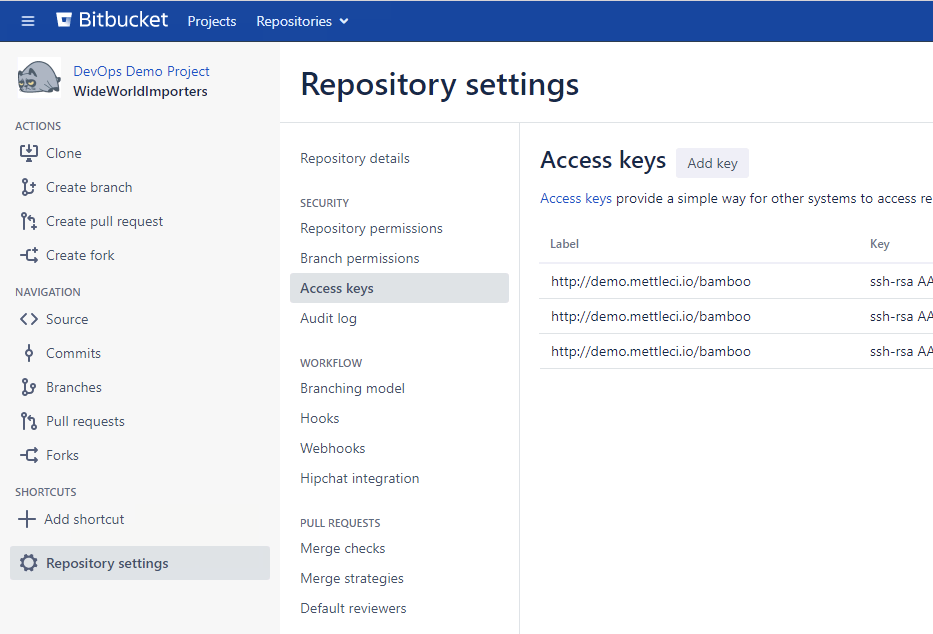The width and height of the screenshot is (933, 634).
Task: Open the DevOps Demo Project link
Action: pyautogui.click(x=141, y=71)
